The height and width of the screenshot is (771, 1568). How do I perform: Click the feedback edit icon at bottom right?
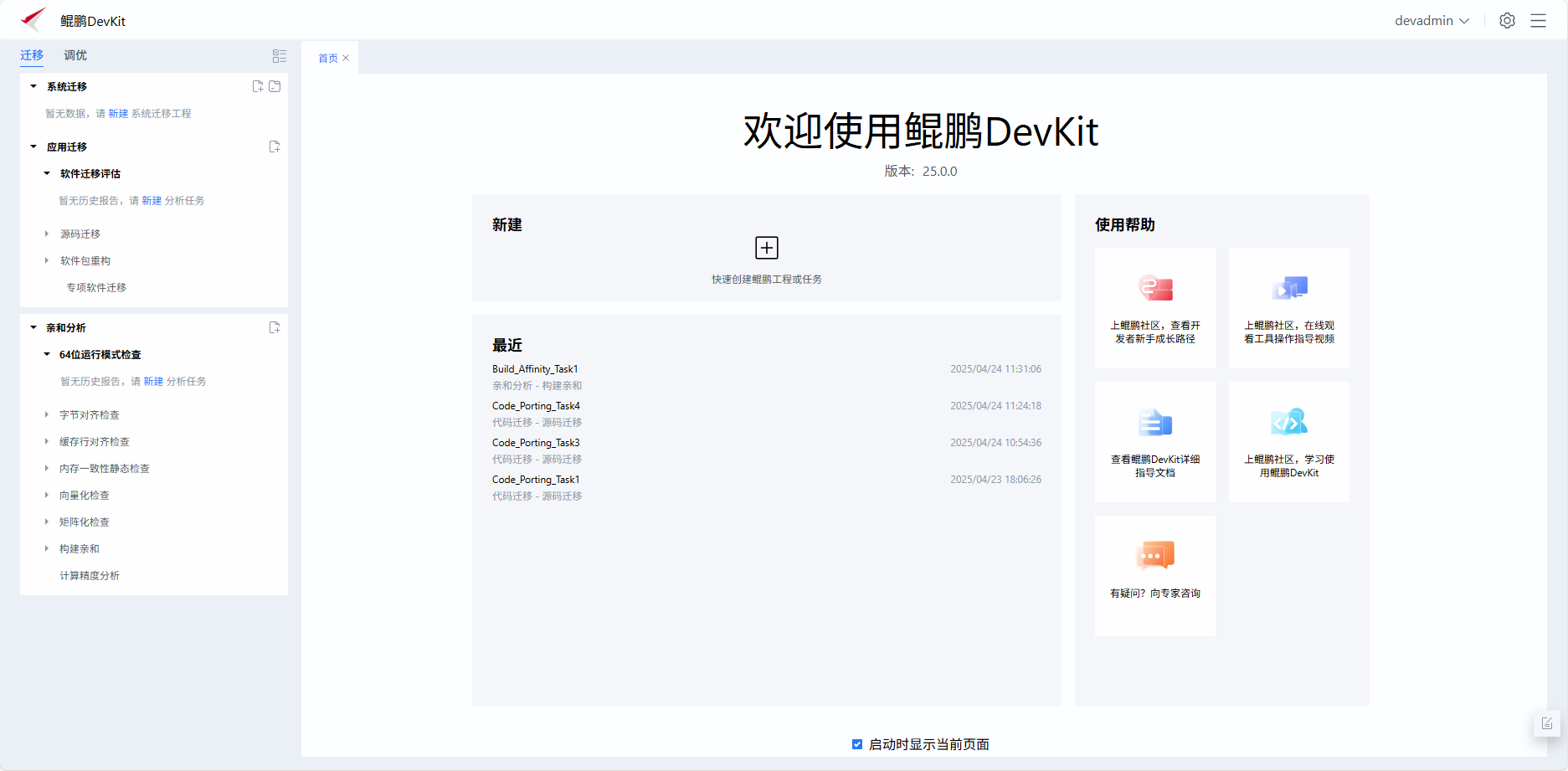click(x=1547, y=723)
